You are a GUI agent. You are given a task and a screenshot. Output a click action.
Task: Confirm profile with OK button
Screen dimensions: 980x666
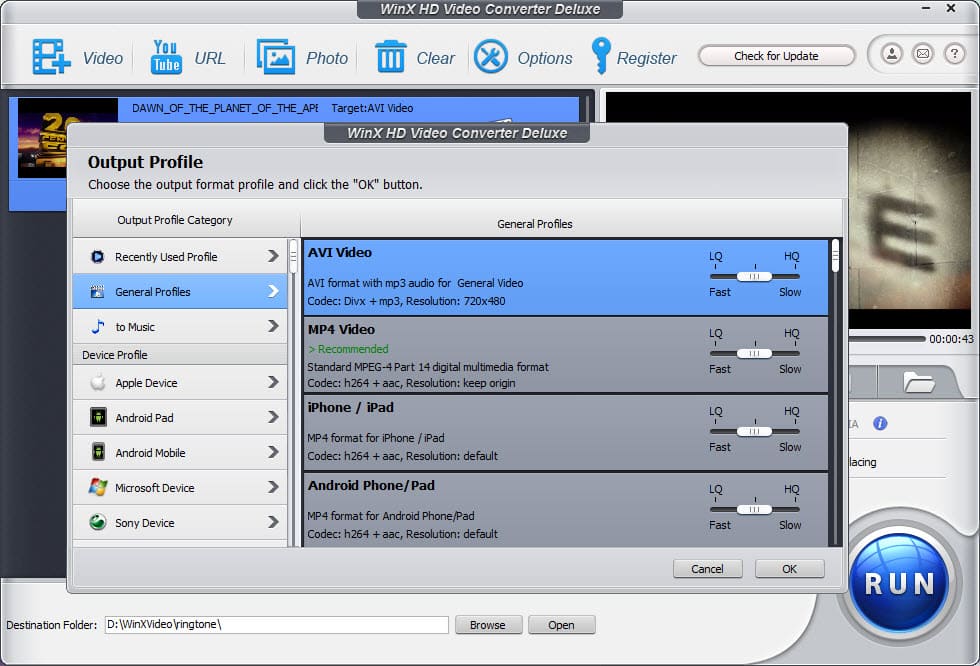789,569
